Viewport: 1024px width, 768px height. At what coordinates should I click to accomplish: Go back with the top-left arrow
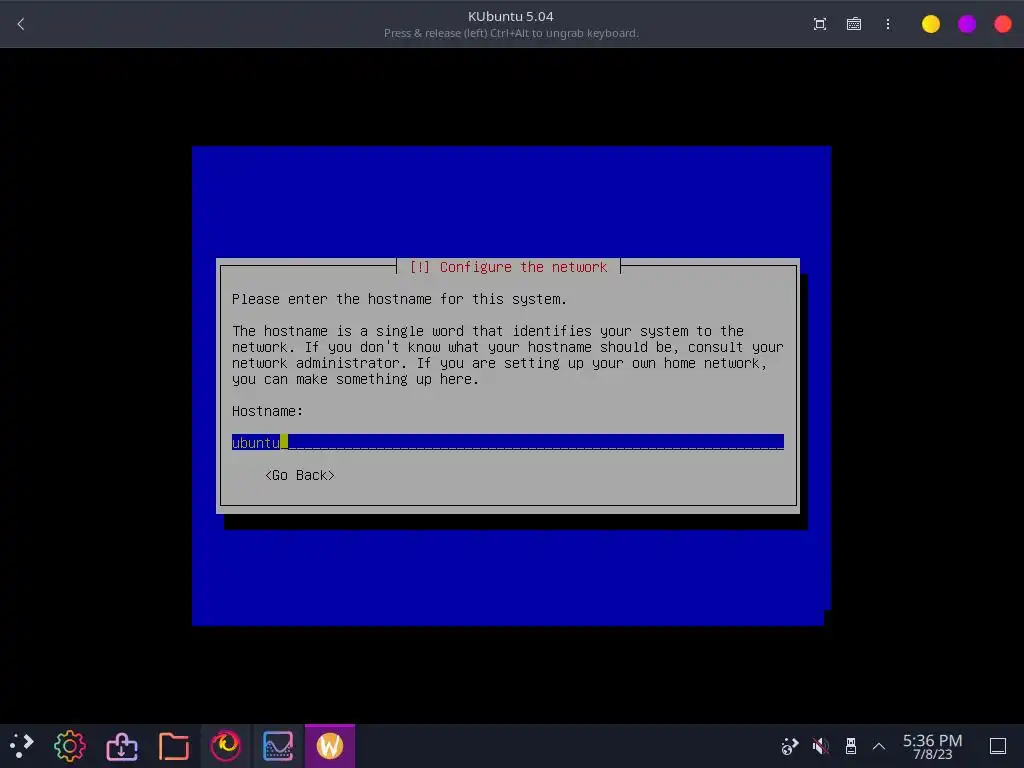[21, 24]
